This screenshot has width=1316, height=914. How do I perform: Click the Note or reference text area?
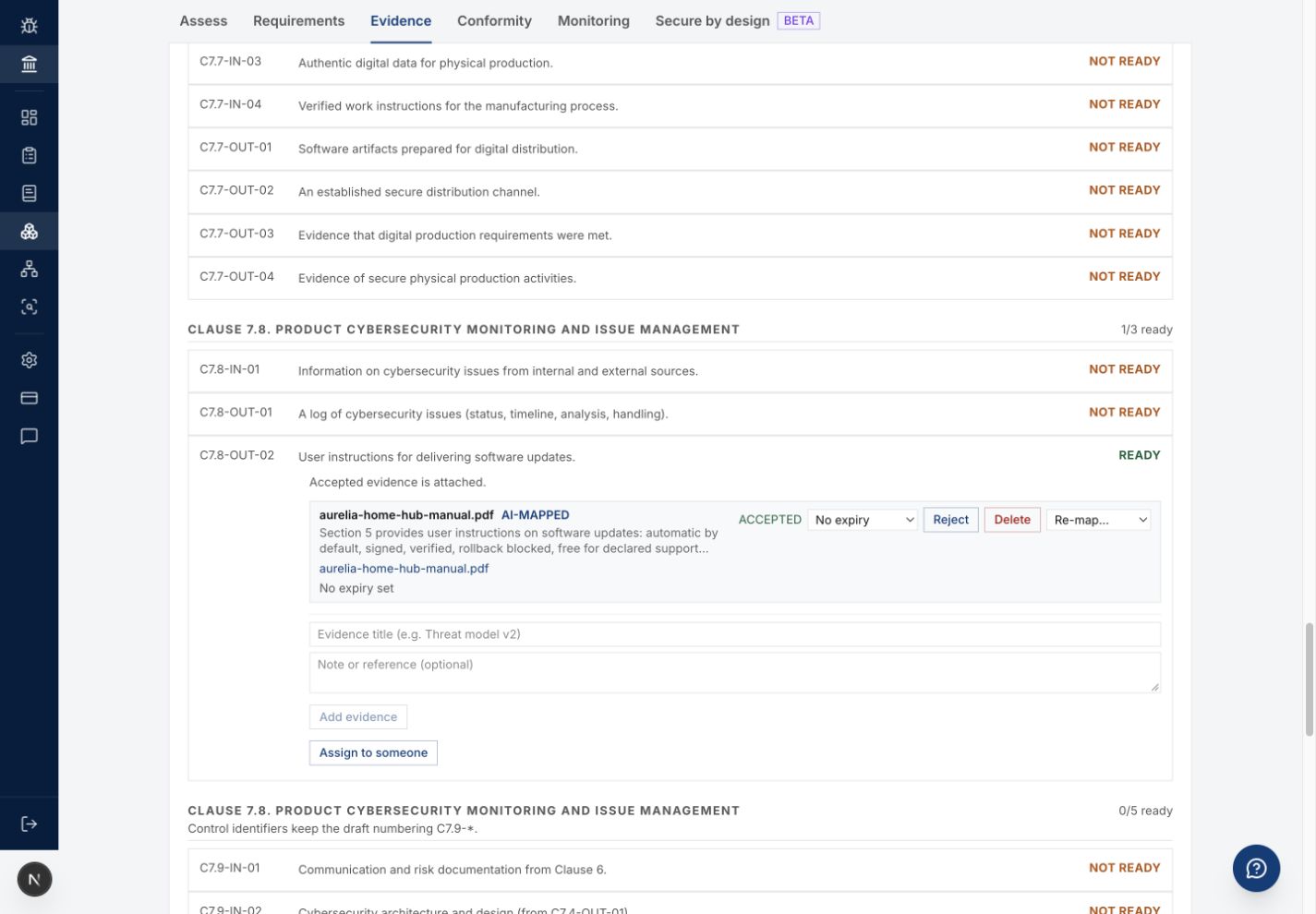click(734, 672)
